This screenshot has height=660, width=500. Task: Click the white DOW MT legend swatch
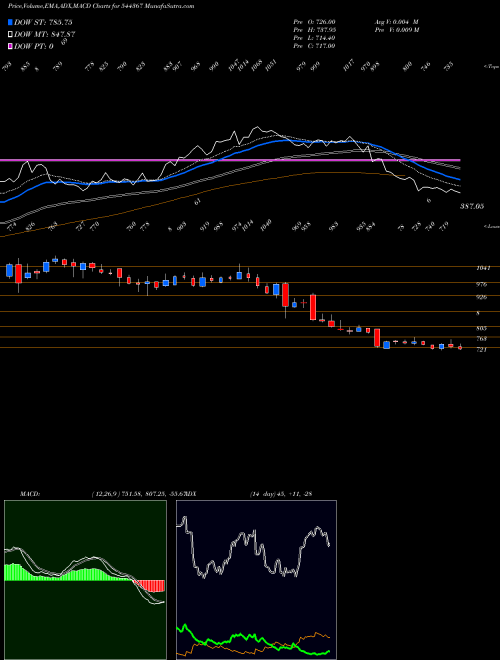(10, 35)
